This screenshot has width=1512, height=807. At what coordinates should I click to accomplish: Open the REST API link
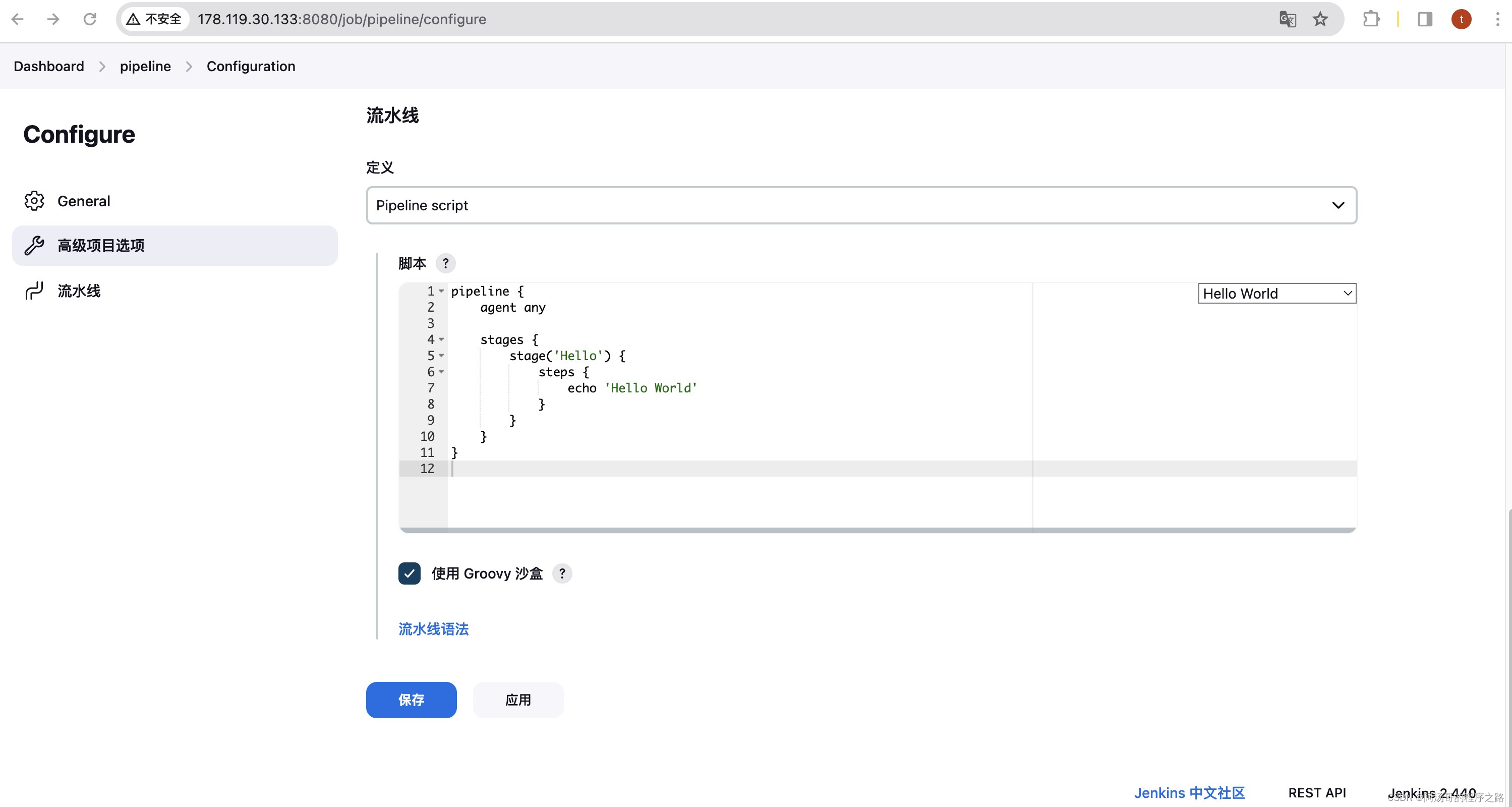click(x=1317, y=793)
